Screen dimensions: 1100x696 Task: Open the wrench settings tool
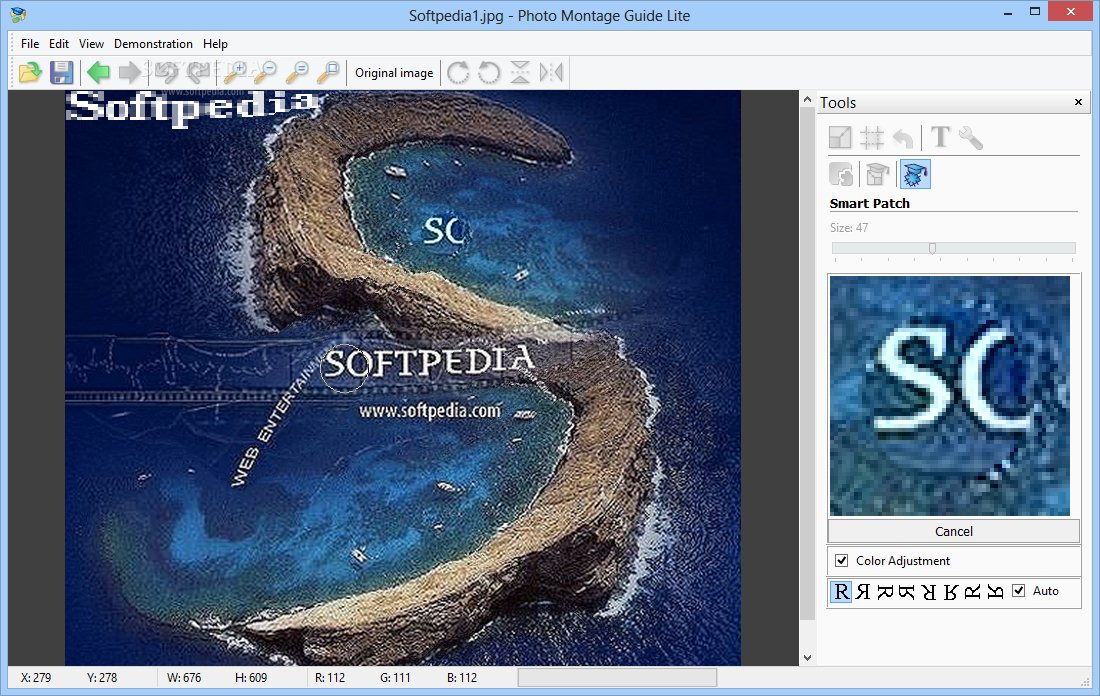pos(971,138)
